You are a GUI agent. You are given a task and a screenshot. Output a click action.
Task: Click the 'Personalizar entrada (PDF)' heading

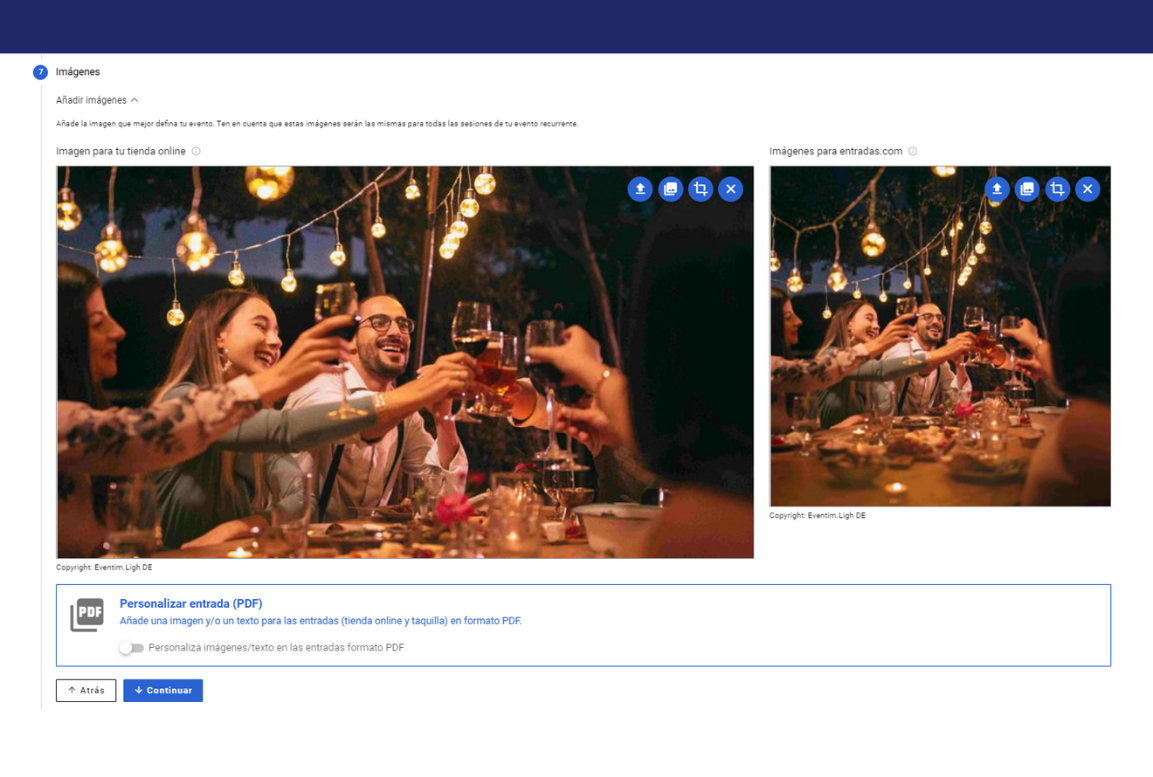click(191, 604)
